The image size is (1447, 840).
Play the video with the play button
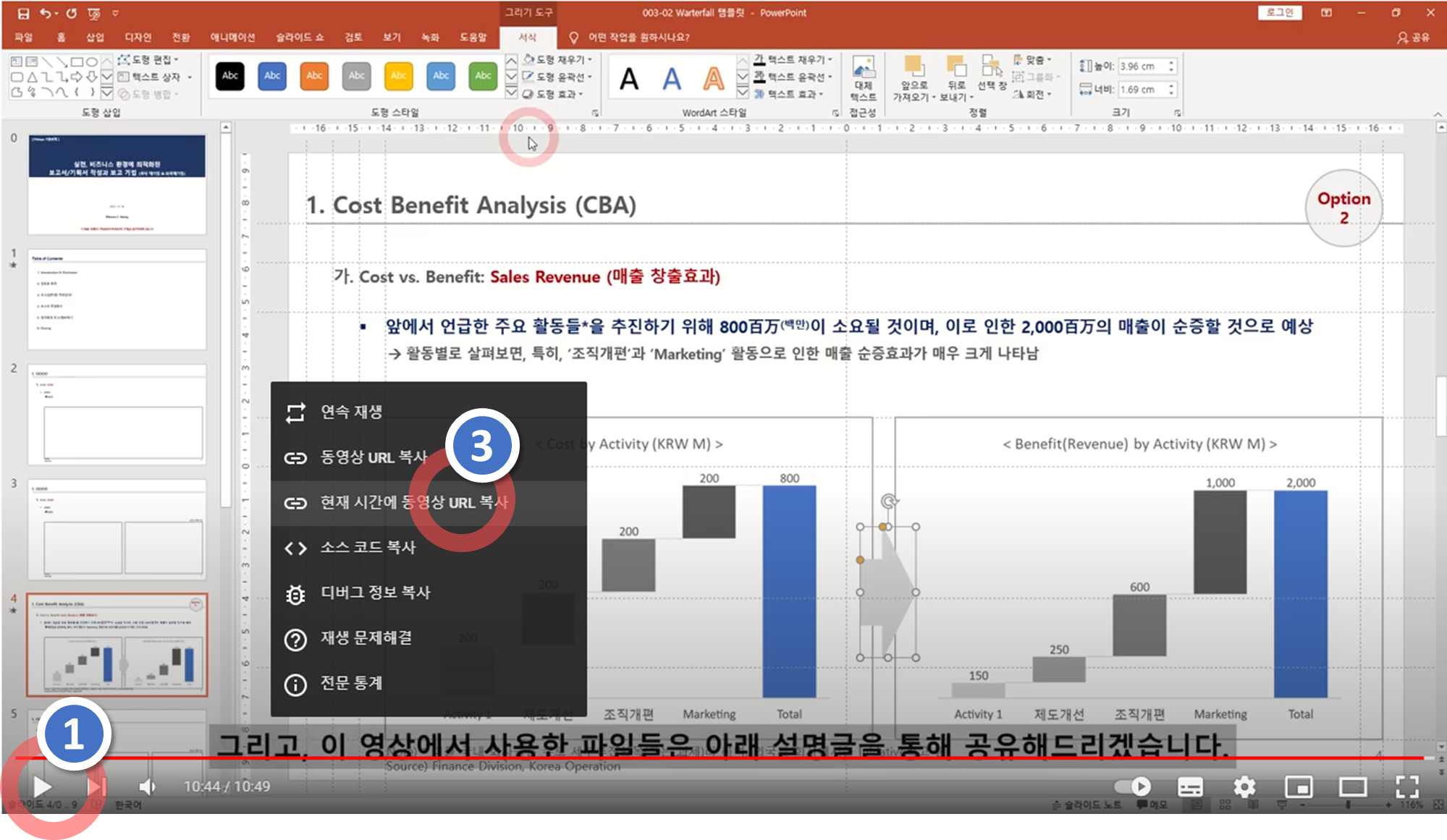pos(42,786)
